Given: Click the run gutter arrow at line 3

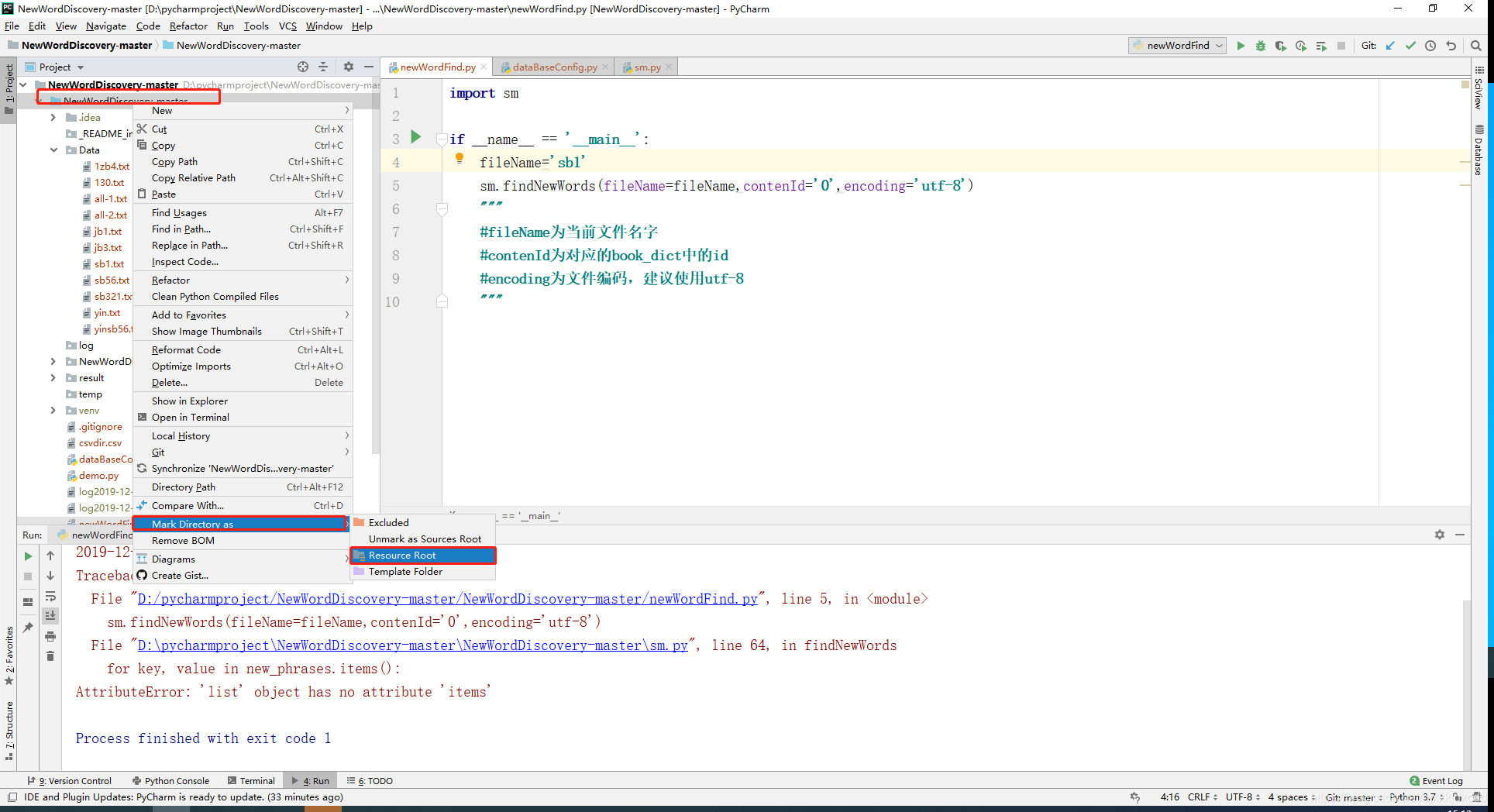Looking at the screenshot, I should tap(415, 137).
